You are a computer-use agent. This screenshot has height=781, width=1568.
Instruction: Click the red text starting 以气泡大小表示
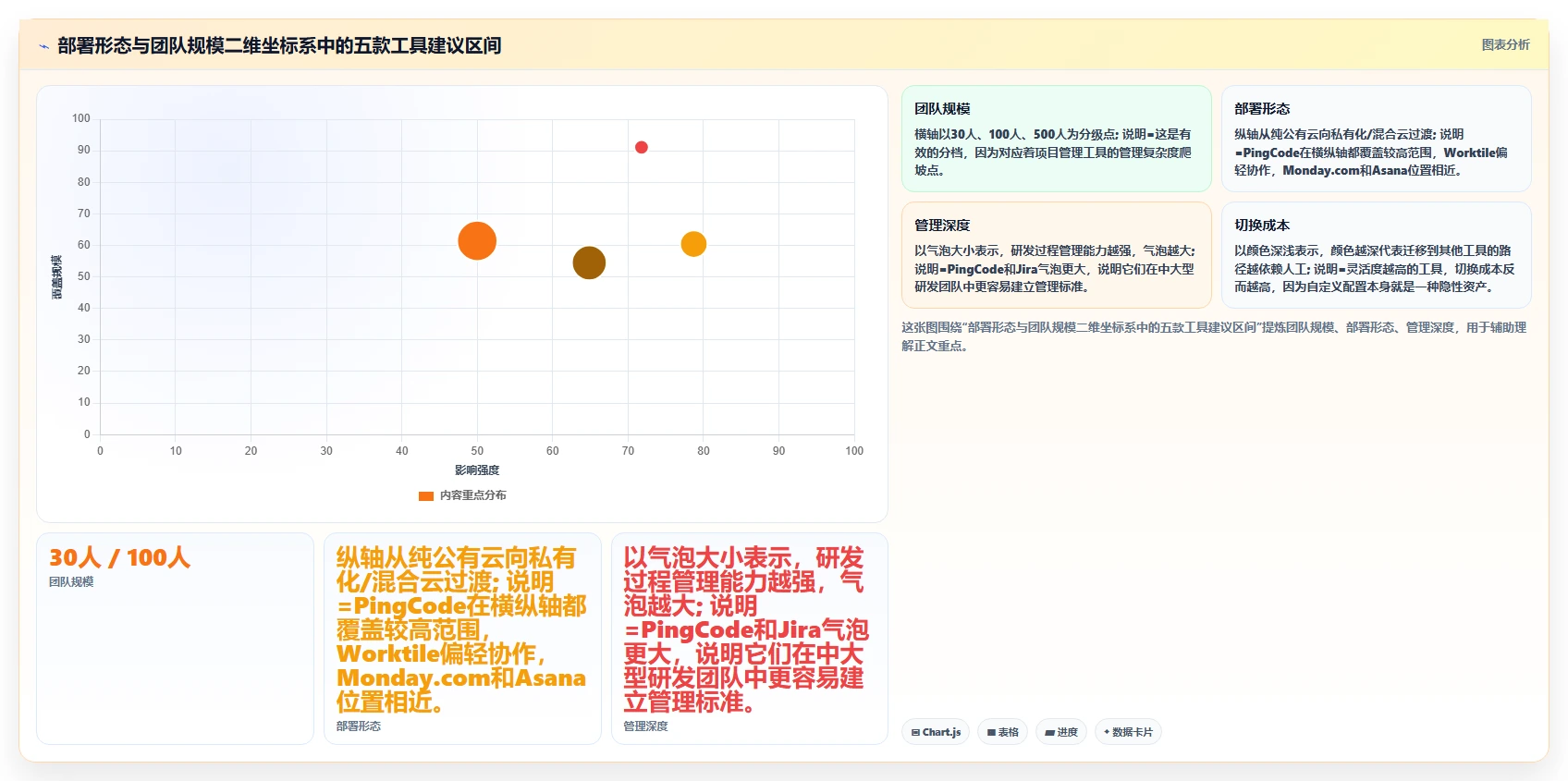click(746, 629)
